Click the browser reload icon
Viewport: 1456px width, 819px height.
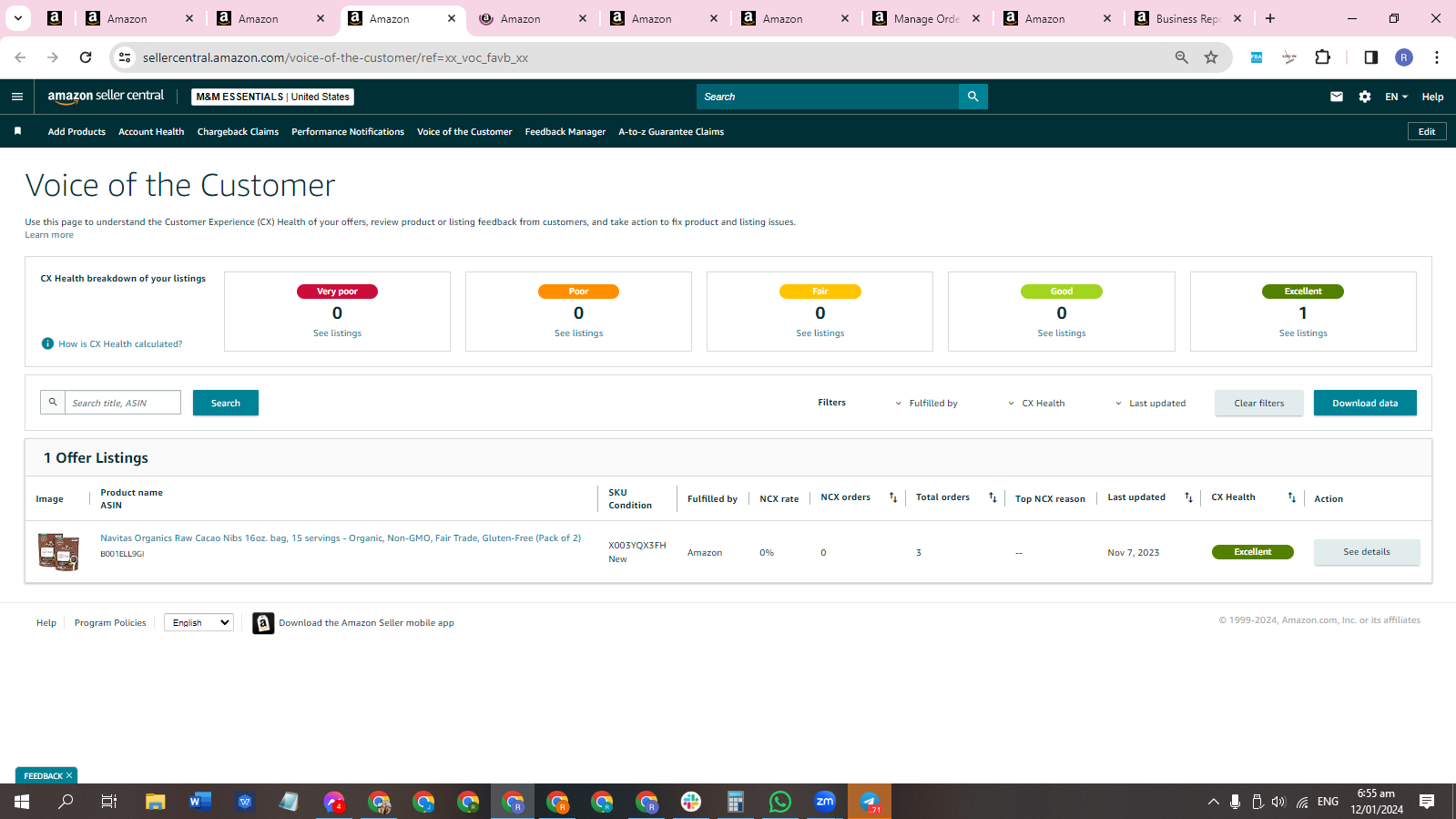point(86,57)
